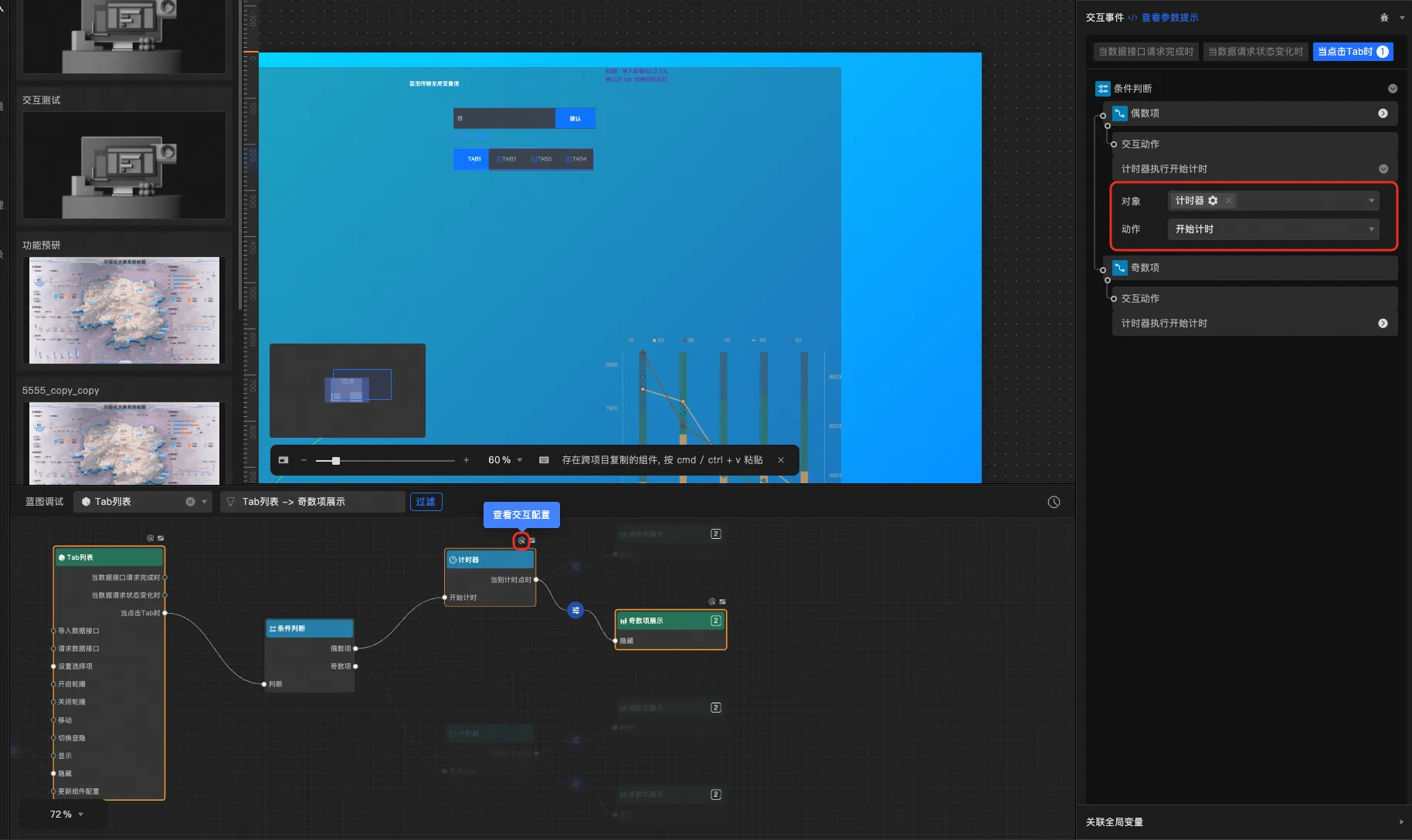Select the 当数据请求状态变化时 tab
The image size is (1412, 840).
(x=1255, y=52)
